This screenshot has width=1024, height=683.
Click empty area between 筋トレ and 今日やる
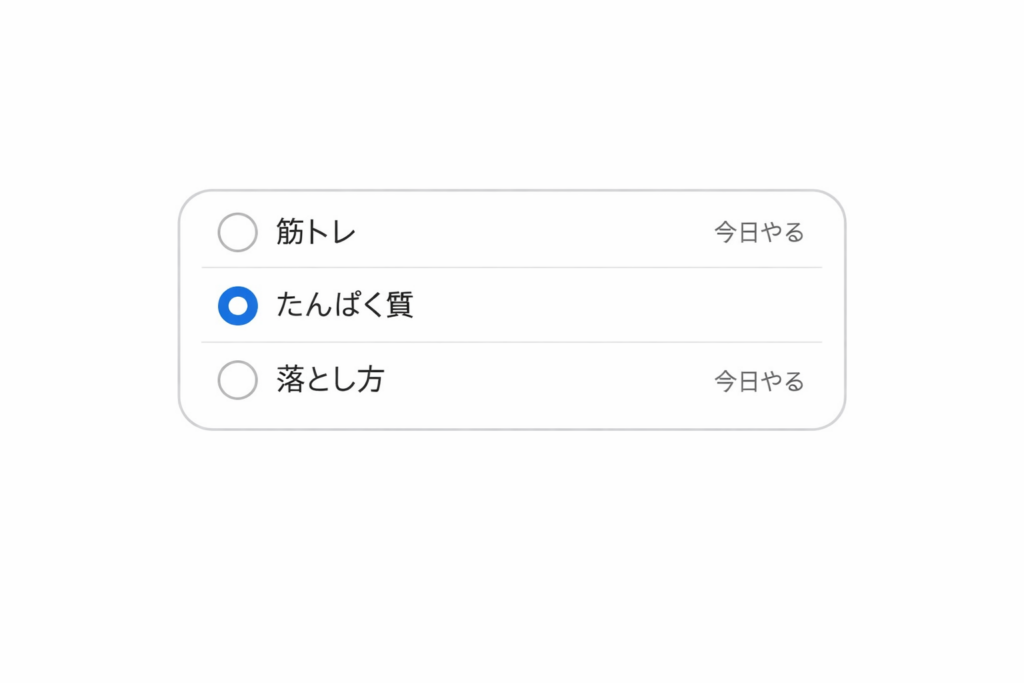530,233
